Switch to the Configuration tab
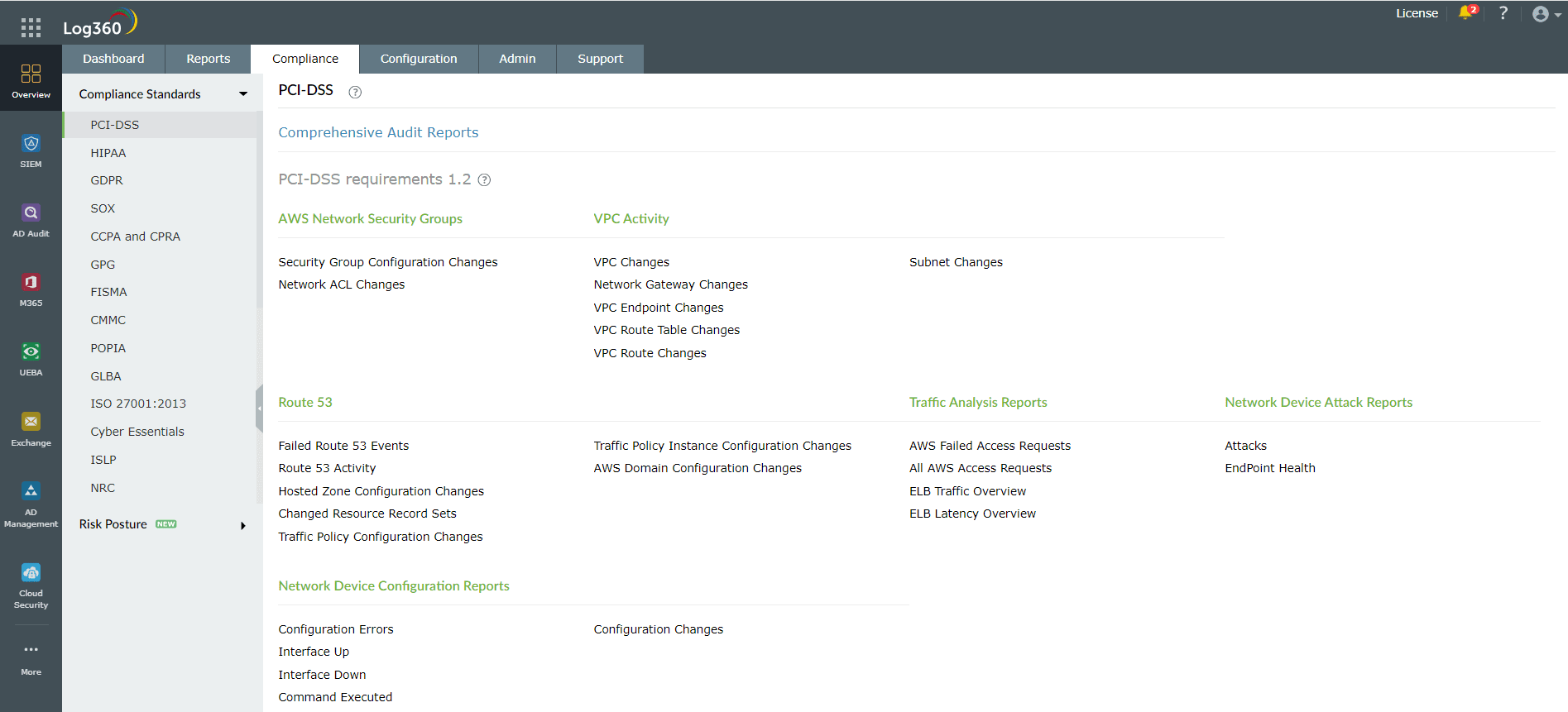This screenshot has height=712, width=1568. point(418,59)
